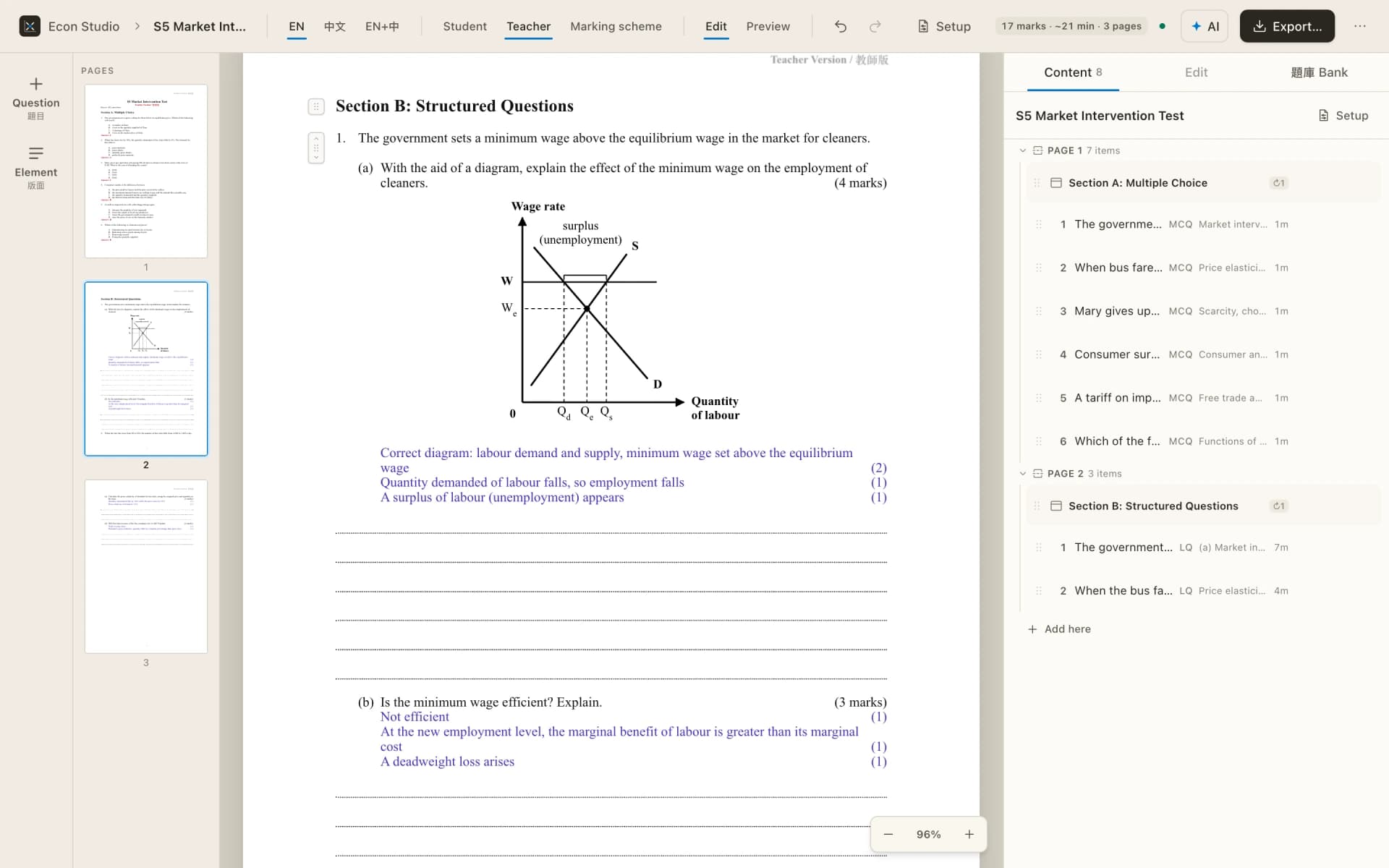This screenshot has height=868, width=1389.
Task: Zoom out with the minus button
Action: point(888,834)
